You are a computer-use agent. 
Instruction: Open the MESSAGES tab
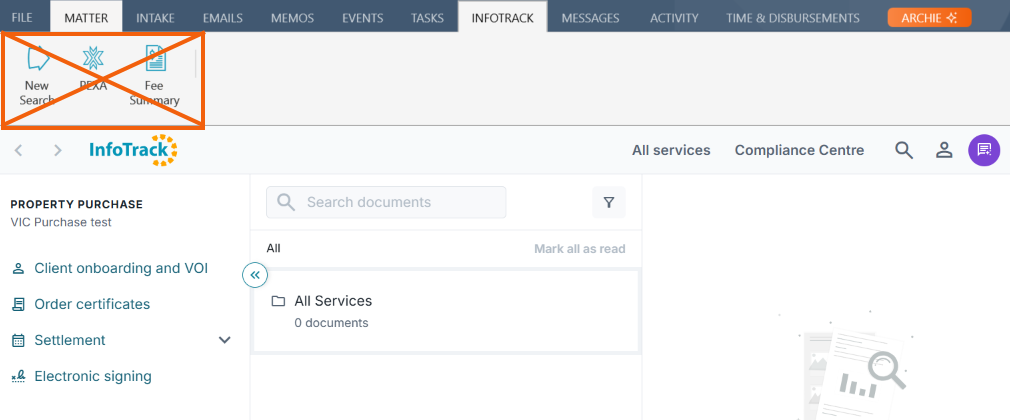(x=591, y=18)
